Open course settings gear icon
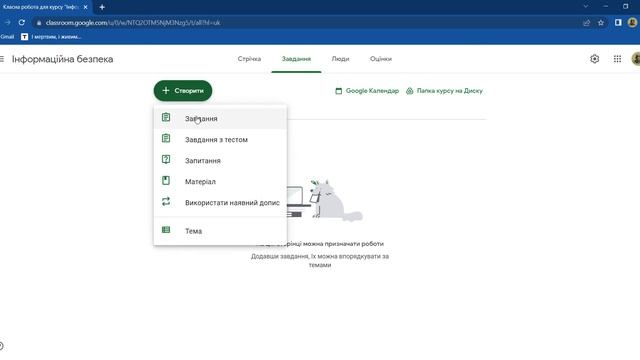Viewport: 640px width, 360px height. [x=595, y=59]
